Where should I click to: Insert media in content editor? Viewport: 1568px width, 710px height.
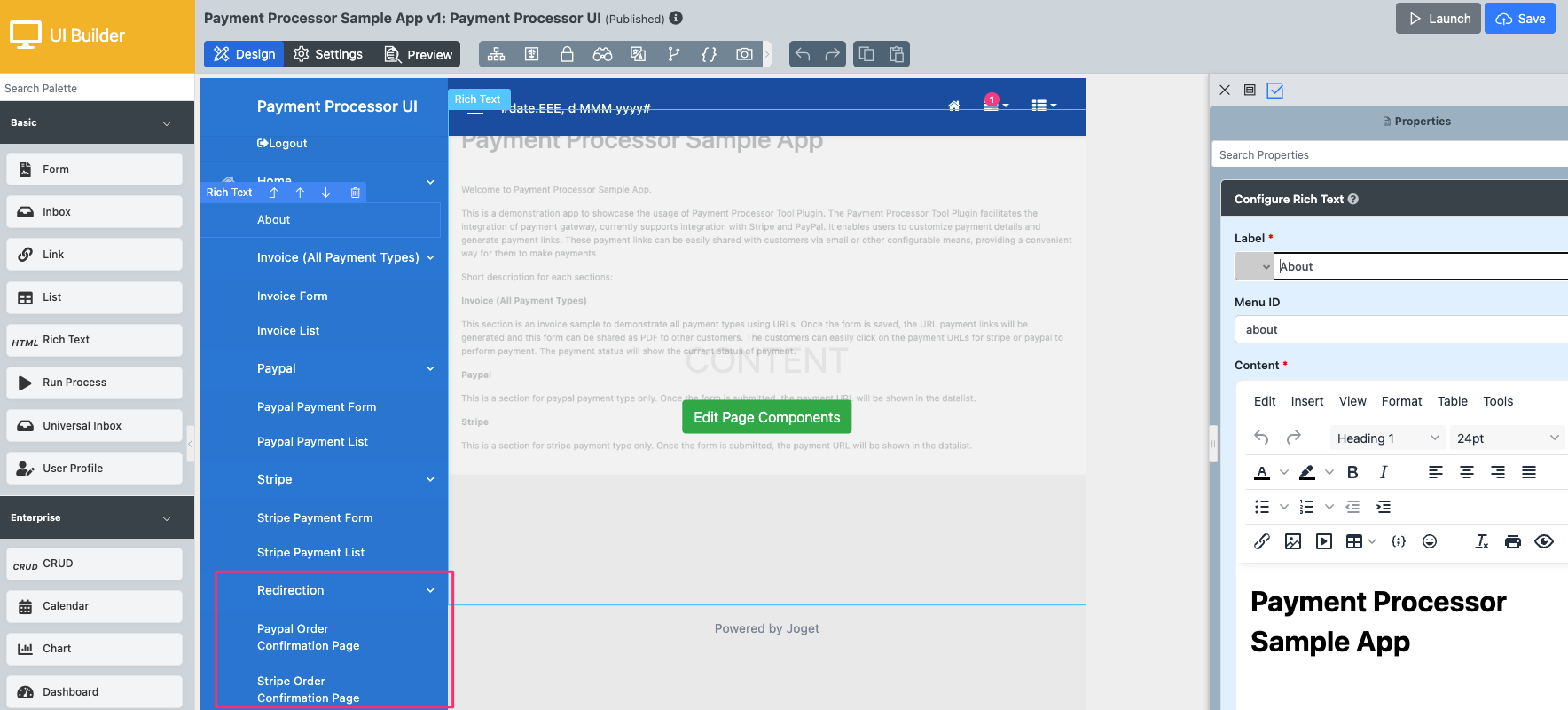pos(1324,541)
